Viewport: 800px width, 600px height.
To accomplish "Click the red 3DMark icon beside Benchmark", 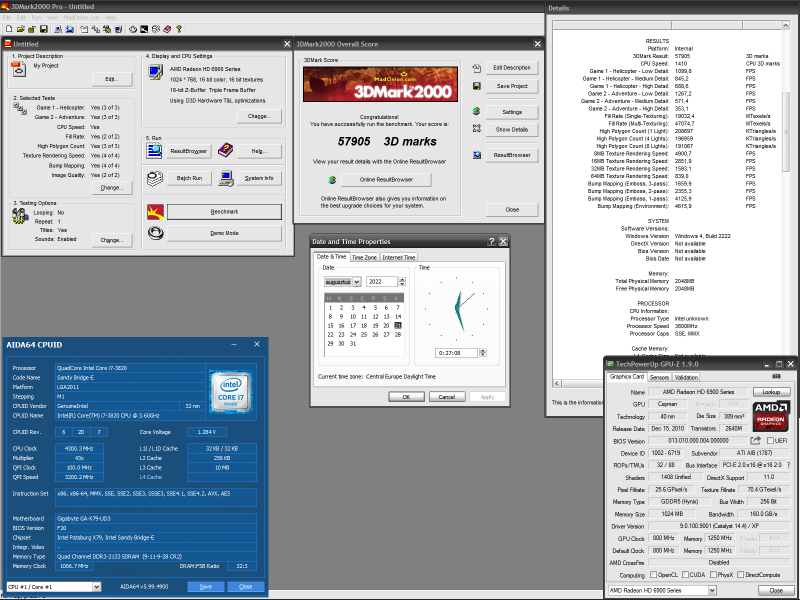I will (155, 212).
